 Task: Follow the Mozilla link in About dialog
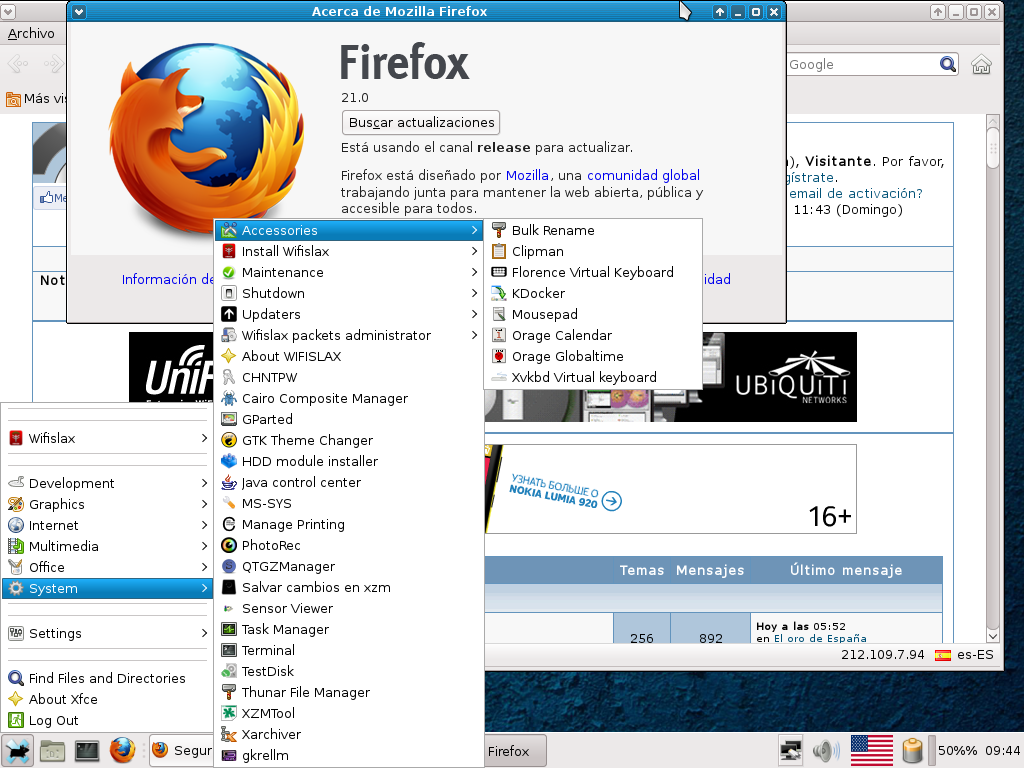pos(527,175)
